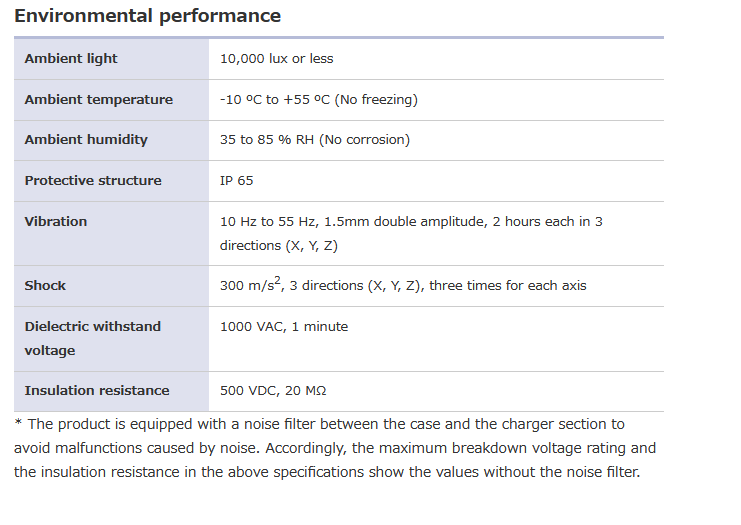Click the Protective structure row label

tap(93, 181)
